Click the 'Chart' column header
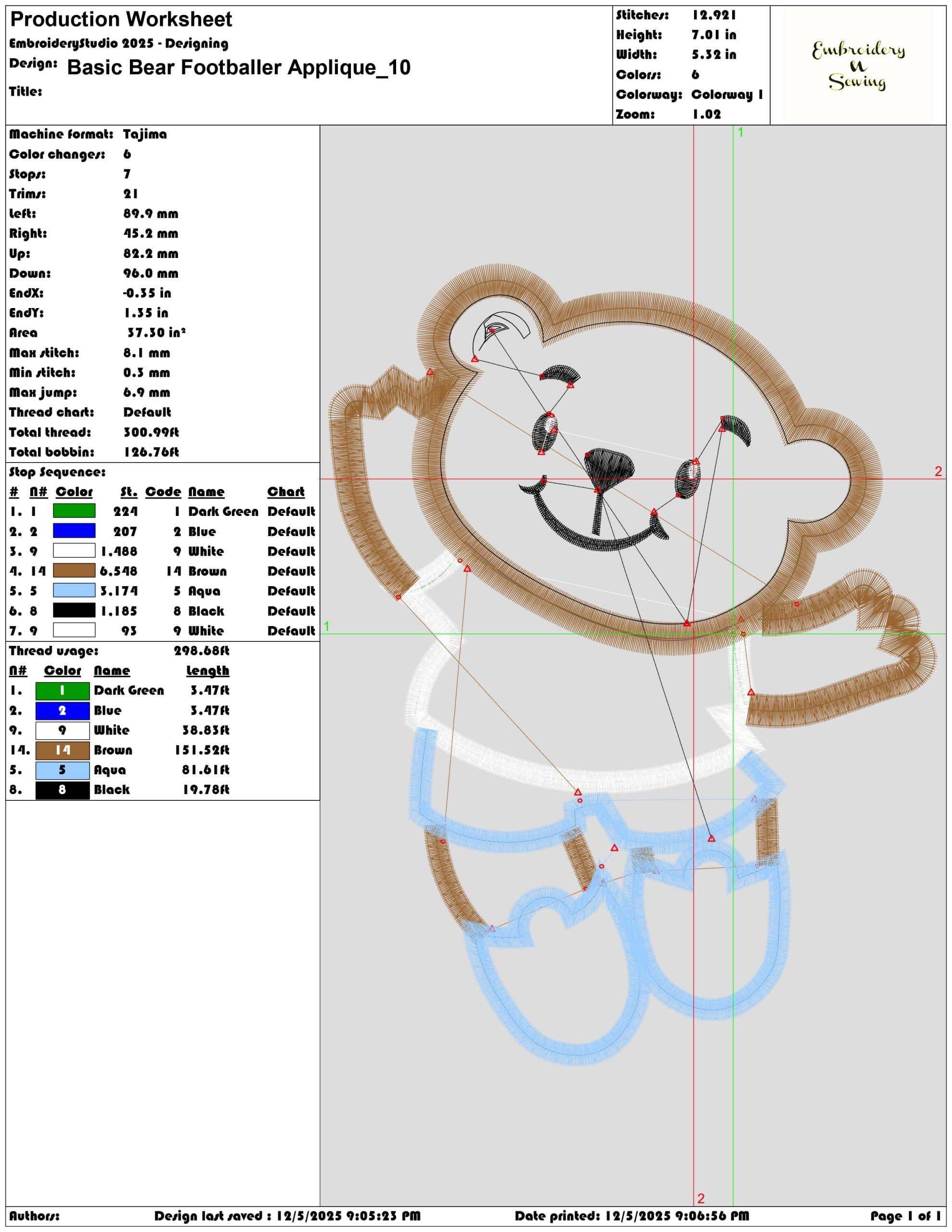 [x=285, y=492]
